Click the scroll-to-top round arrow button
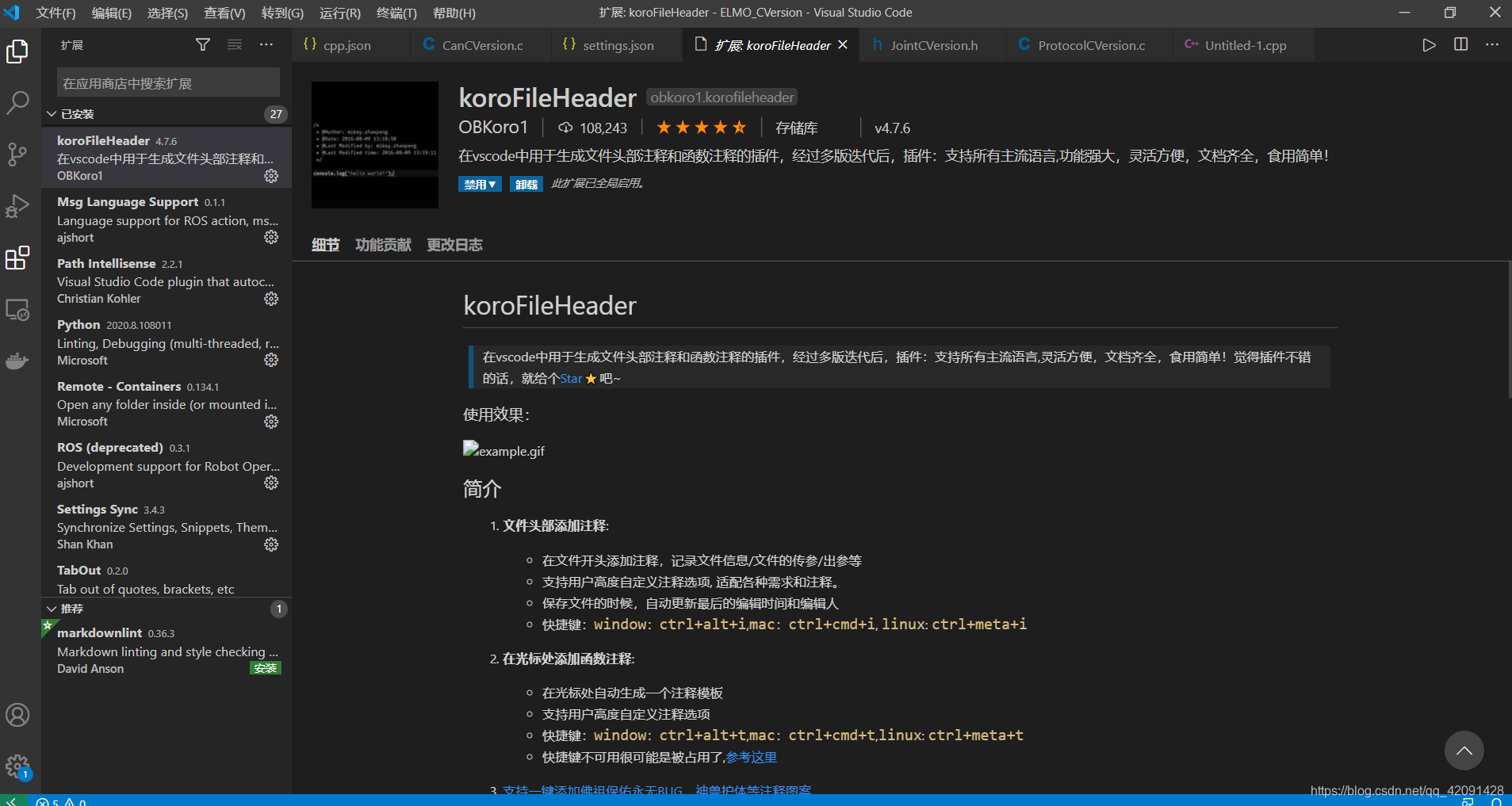Viewport: 1512px width, 806px height. tap(1464, 751)
